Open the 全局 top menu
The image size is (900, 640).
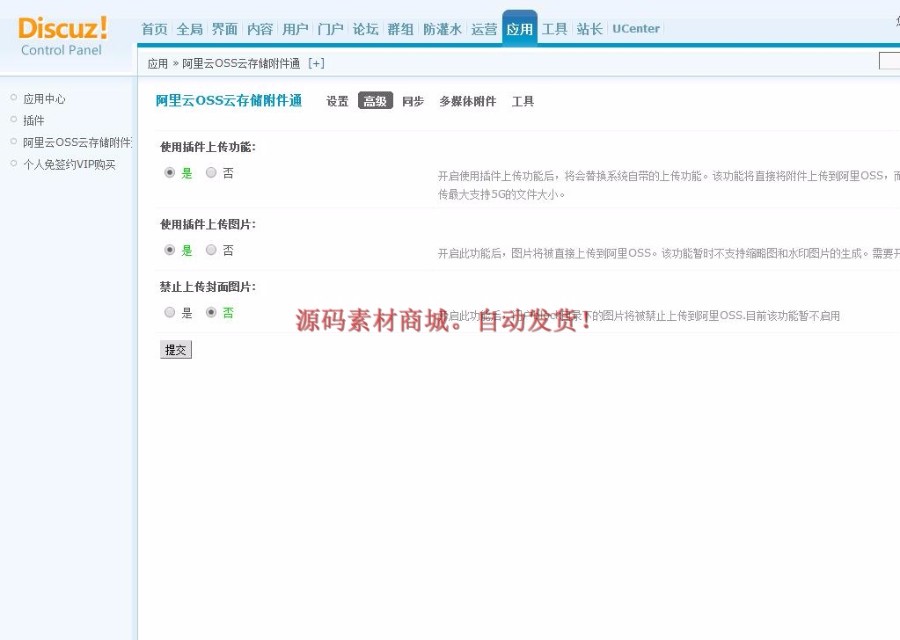click(x=190, y=29)
